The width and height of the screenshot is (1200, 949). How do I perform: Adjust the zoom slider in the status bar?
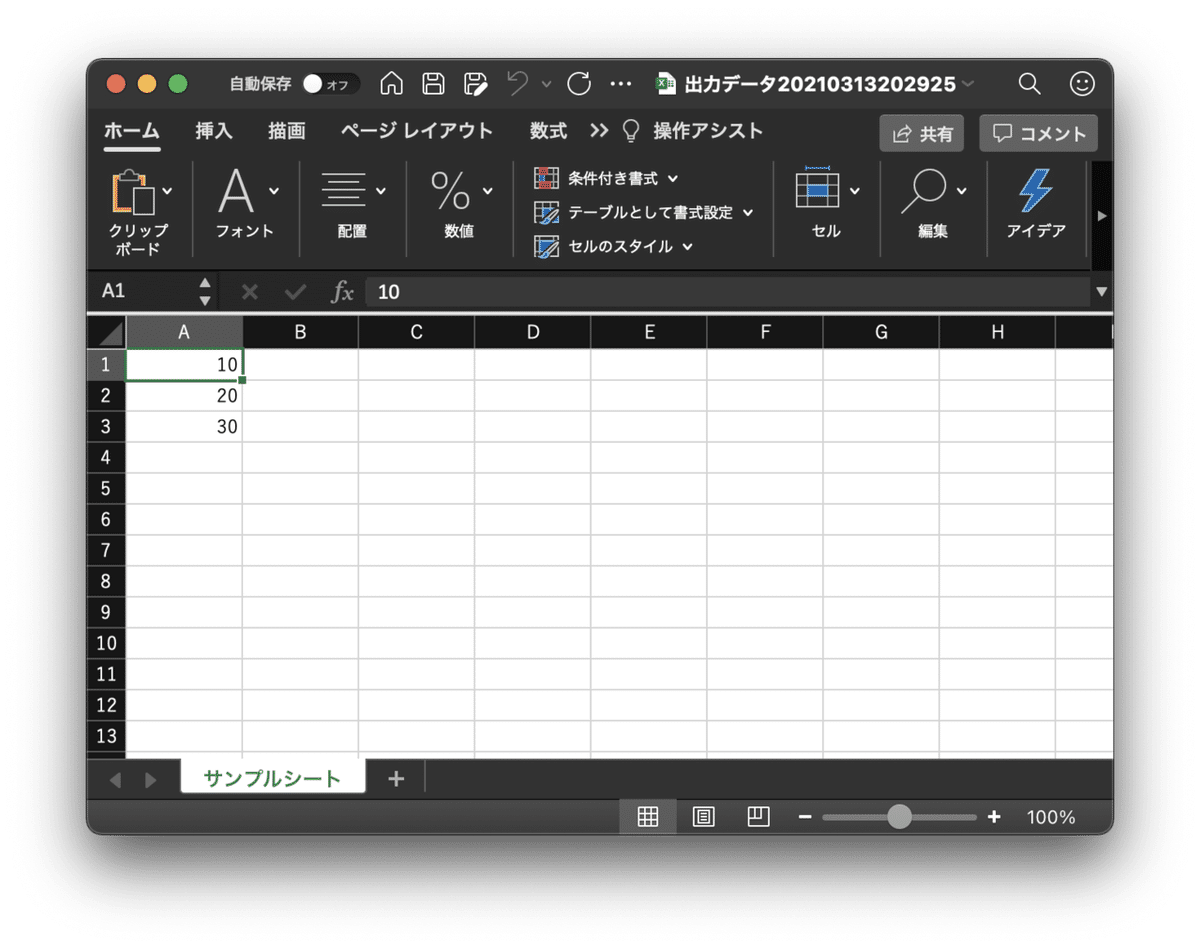899,816
